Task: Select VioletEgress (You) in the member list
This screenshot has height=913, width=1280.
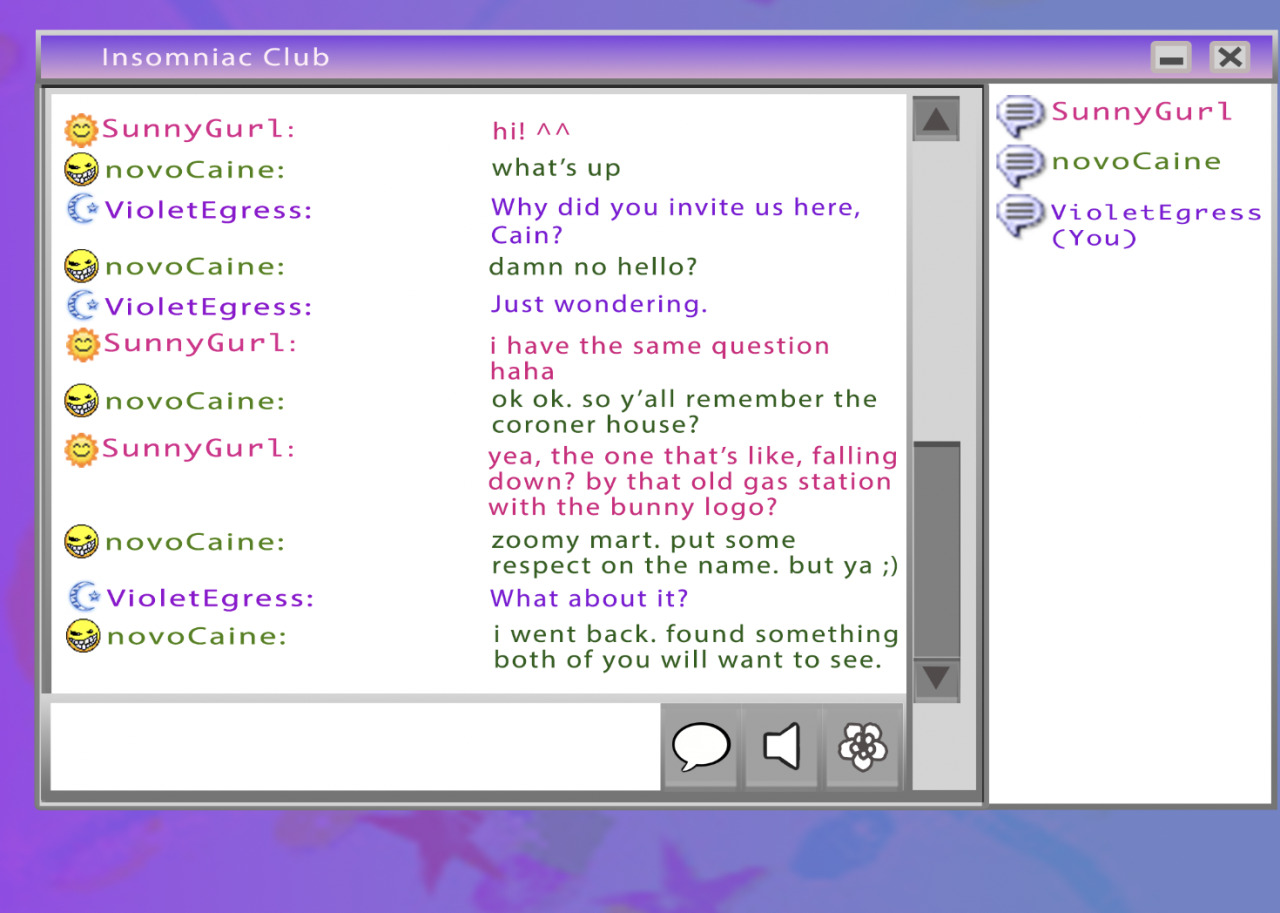Action: coord(1155,224)
